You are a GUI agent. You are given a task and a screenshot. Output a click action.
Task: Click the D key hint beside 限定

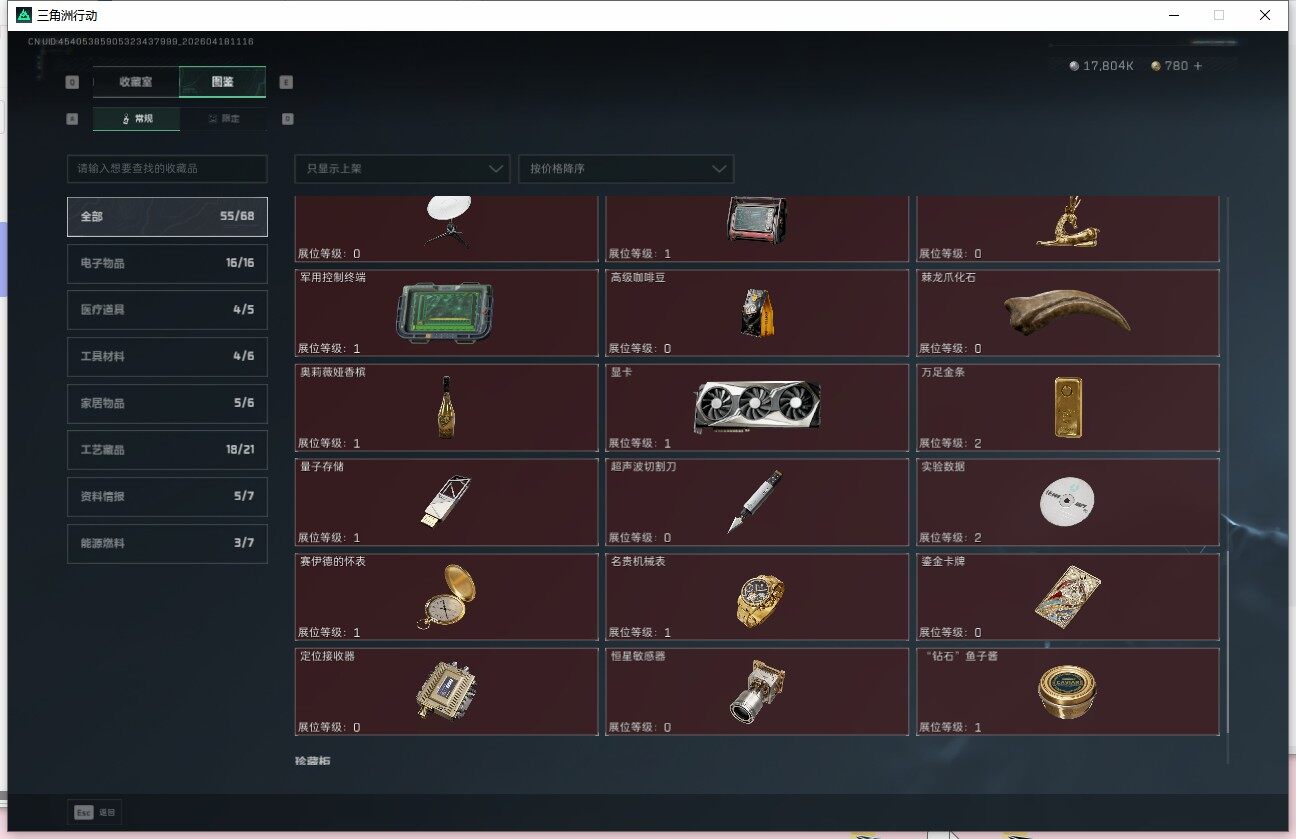tap(288, 119)
